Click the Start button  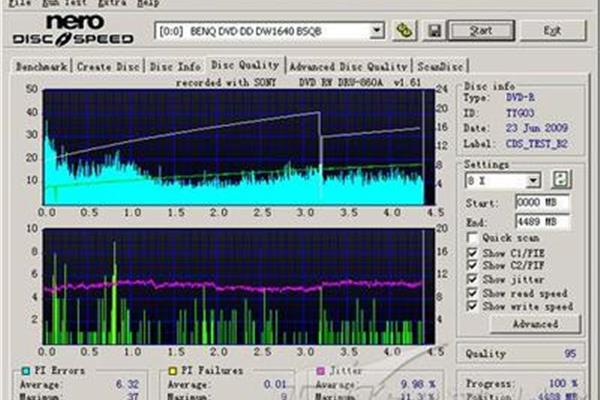pos(481,31)
